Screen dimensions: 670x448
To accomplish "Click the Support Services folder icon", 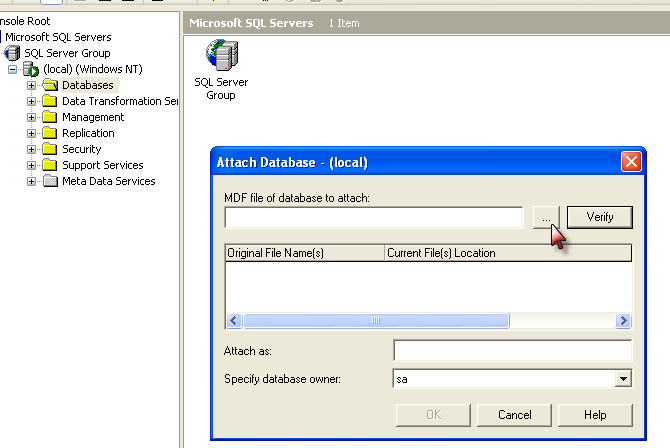I will pyautogui.click(x=50, y=165).
